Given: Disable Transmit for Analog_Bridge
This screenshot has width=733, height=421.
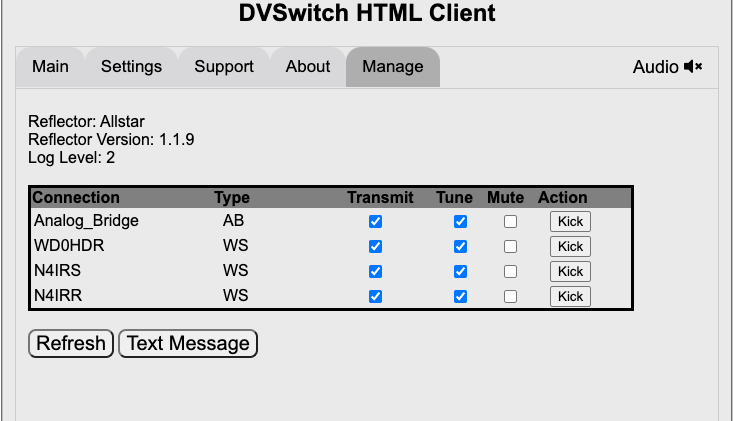Looking at the screenshot, I should (375, 221).
